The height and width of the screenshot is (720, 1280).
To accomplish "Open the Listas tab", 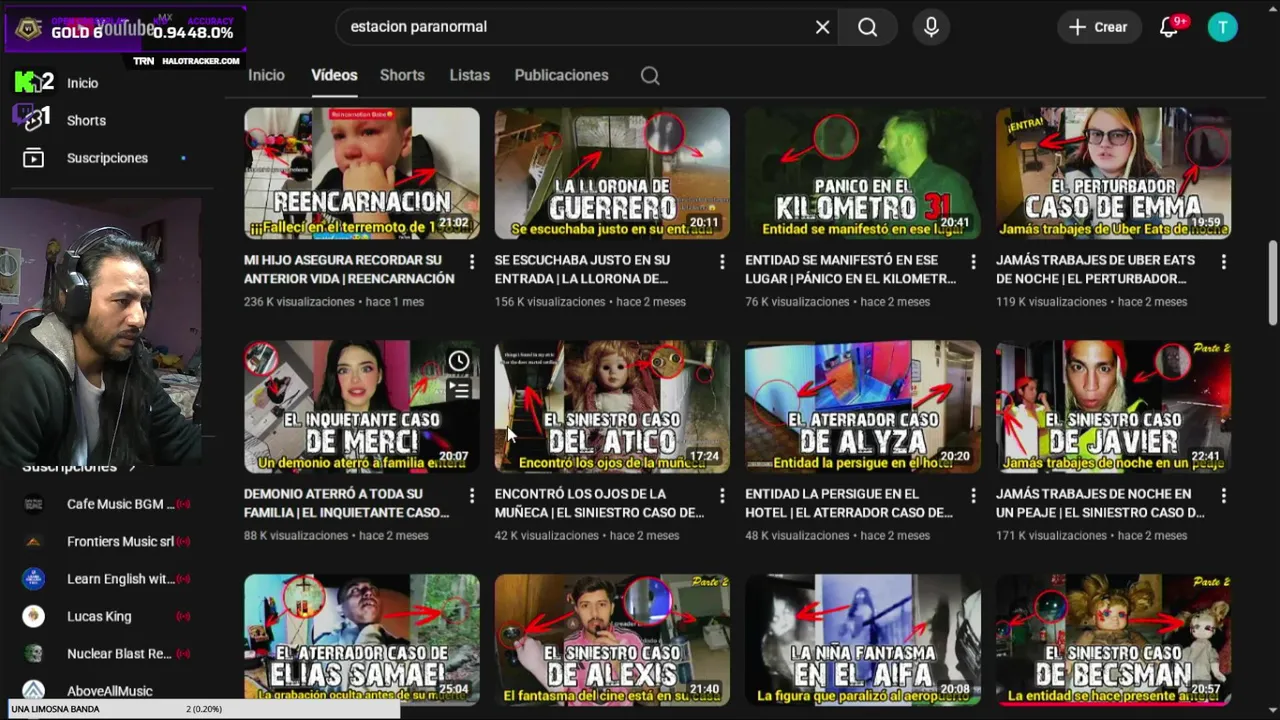I will click(x=469, y=75).
